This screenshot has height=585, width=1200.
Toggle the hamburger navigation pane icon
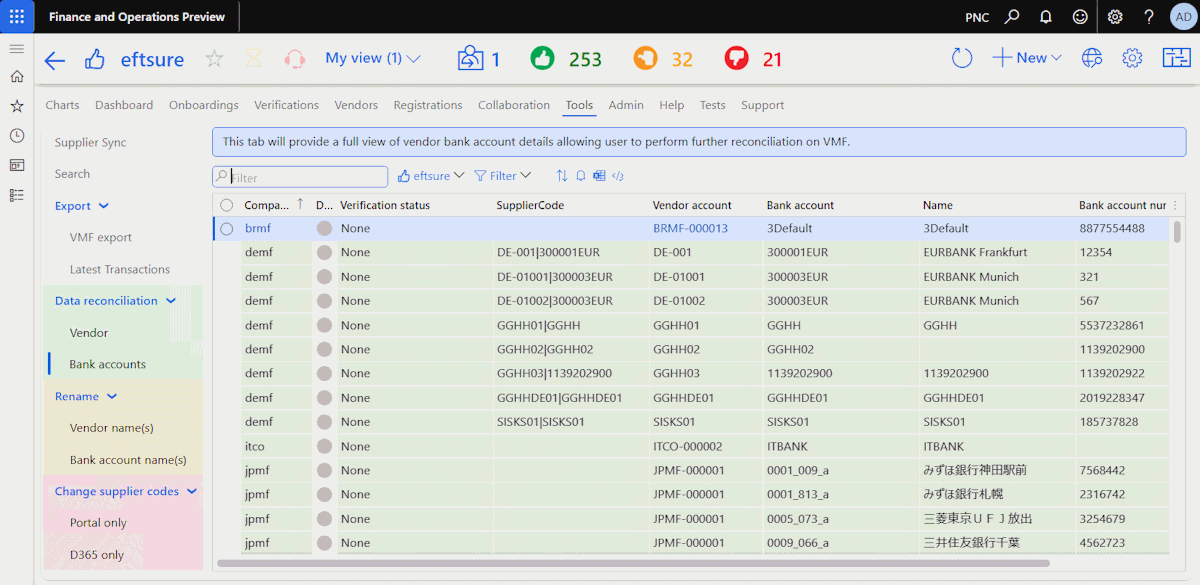16,48
